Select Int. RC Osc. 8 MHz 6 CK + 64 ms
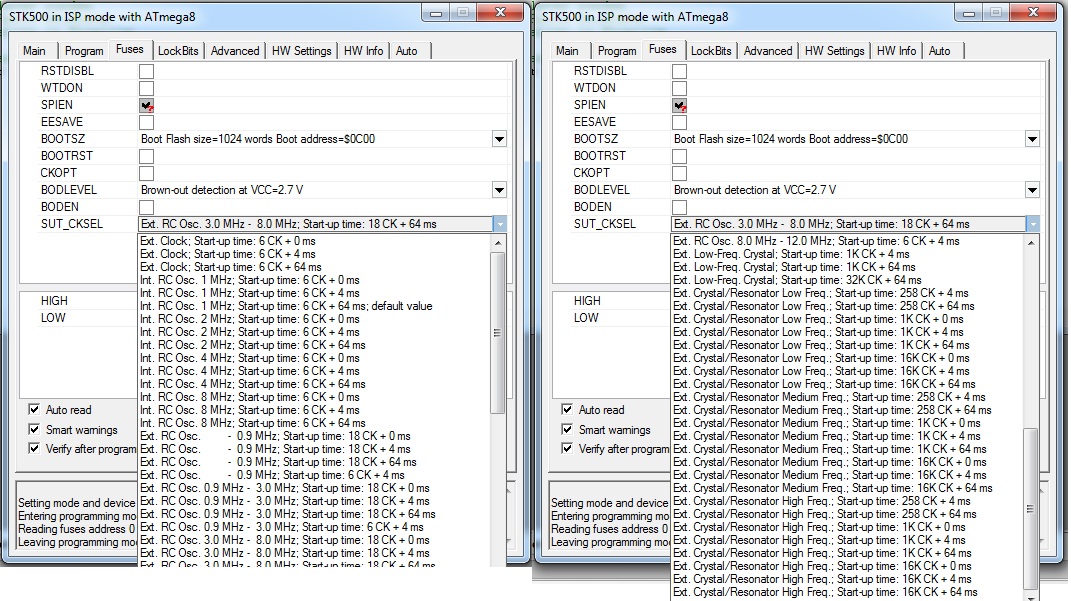 coord(253,423)
